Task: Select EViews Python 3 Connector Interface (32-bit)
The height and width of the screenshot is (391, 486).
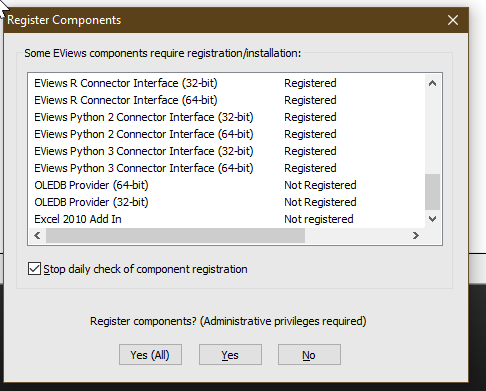Action: pos(227,151)
